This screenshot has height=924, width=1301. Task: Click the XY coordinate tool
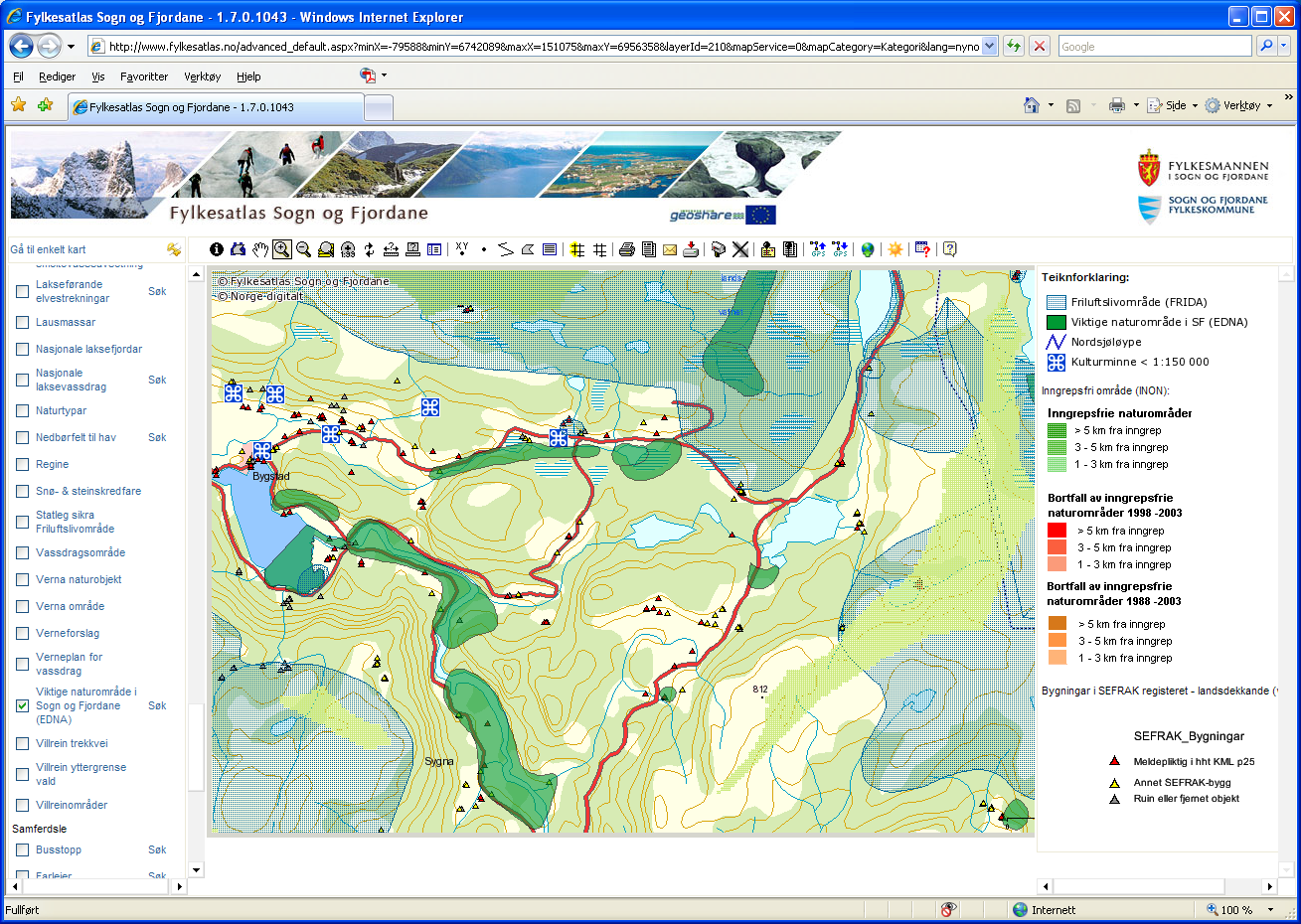coord(462,249)
